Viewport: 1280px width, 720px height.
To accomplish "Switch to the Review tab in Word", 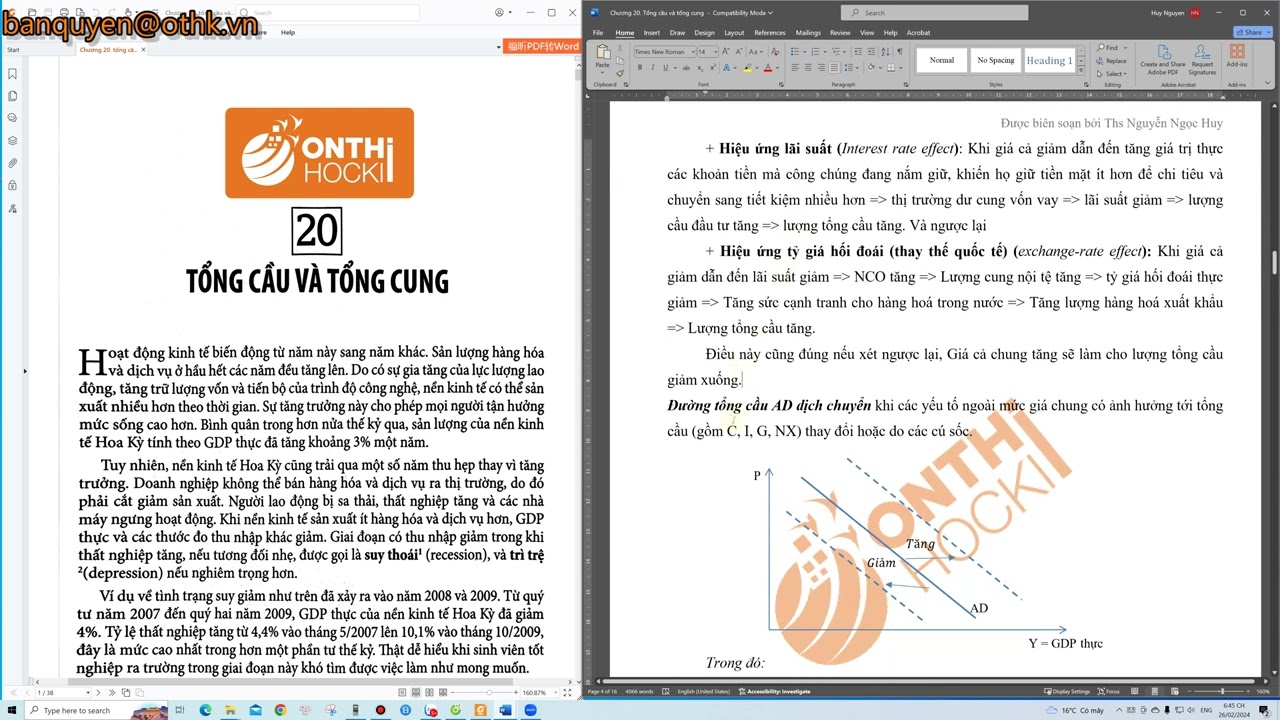I will pos(840,32).
